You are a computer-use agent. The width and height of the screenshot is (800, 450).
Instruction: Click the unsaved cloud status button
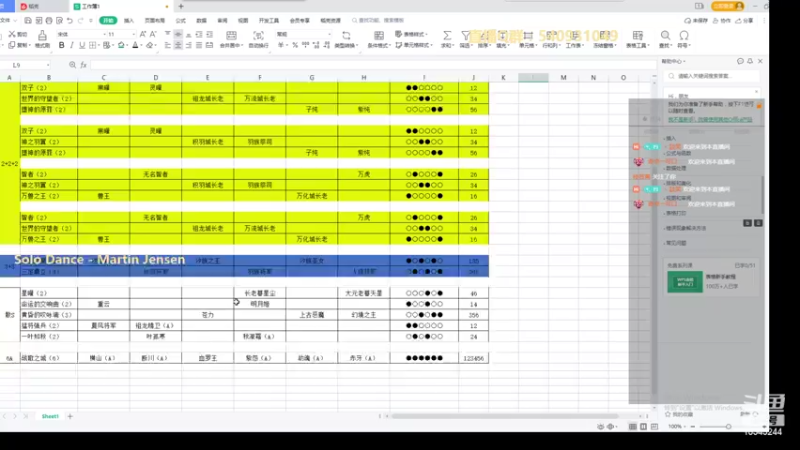696,20
